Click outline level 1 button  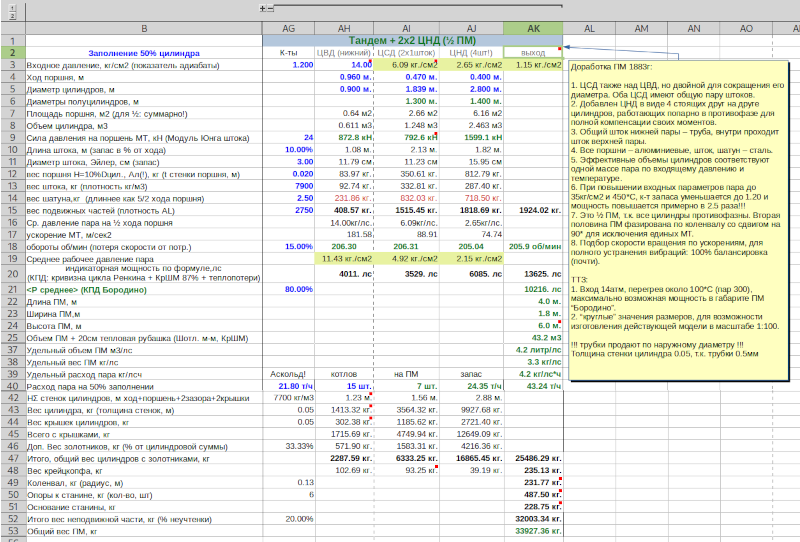[x=13, y=8]
